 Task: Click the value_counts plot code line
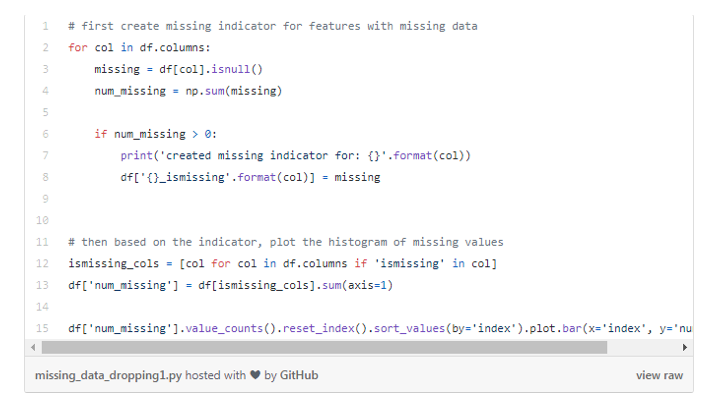[380, 328]
